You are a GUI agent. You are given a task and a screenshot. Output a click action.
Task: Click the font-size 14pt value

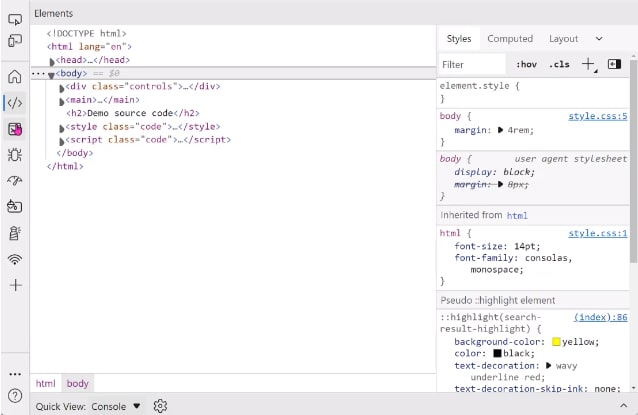click(527, 246)
